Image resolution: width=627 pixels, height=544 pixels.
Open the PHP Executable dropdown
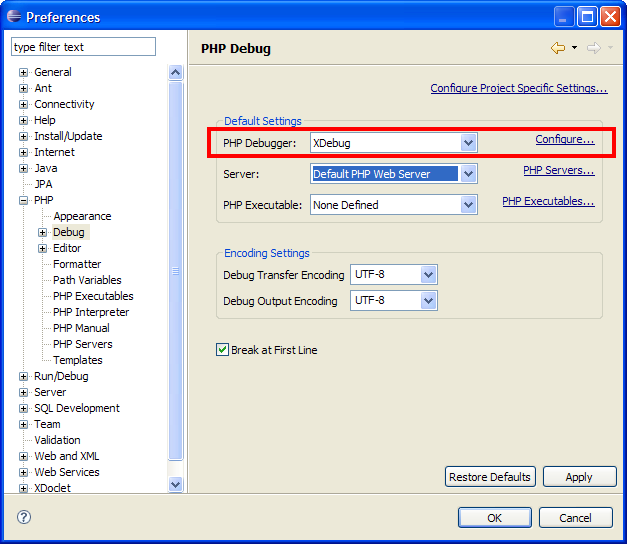[468, 205]
